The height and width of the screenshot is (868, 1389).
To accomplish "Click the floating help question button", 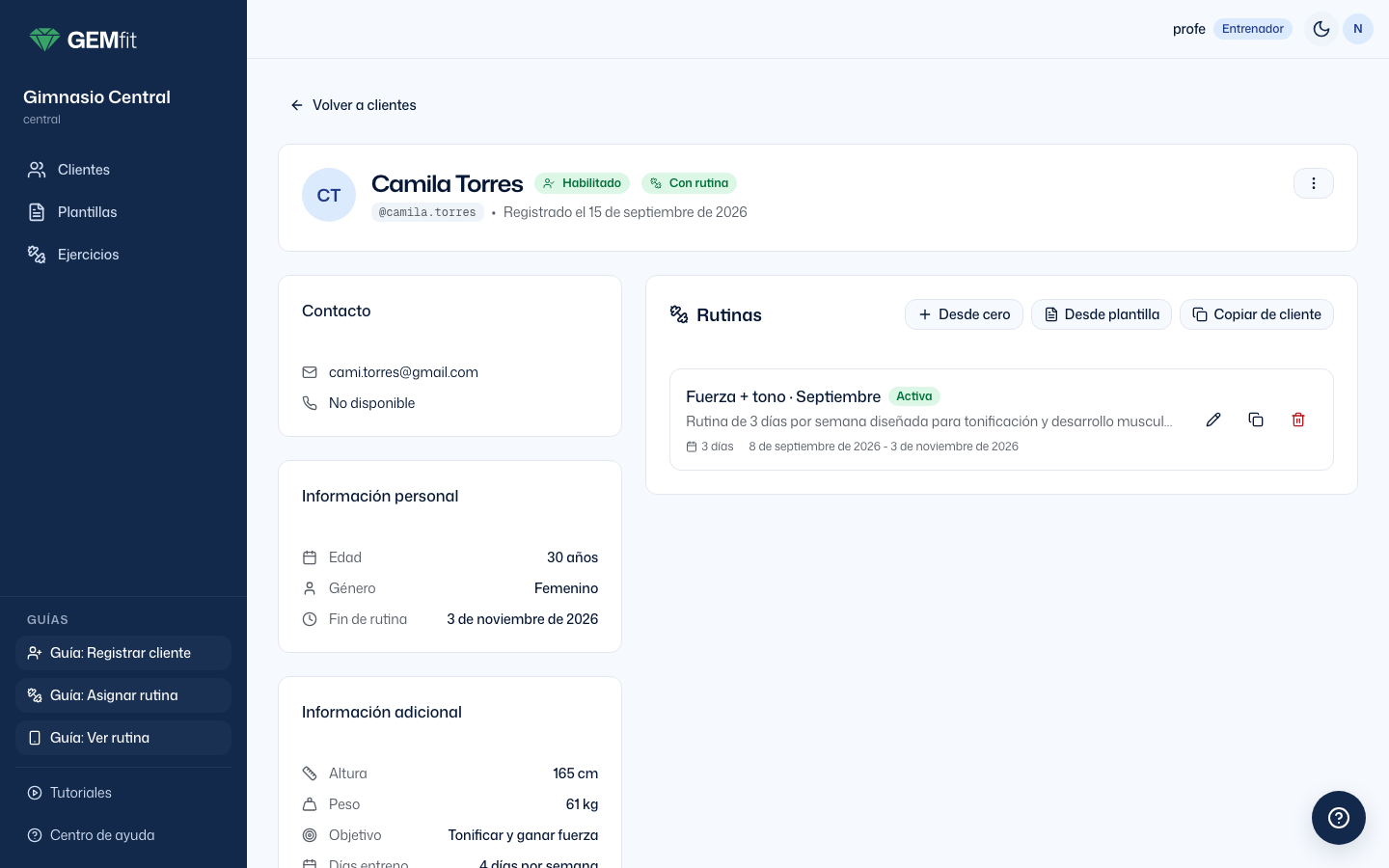I will pyautogui.click(x=1339, y=818).
